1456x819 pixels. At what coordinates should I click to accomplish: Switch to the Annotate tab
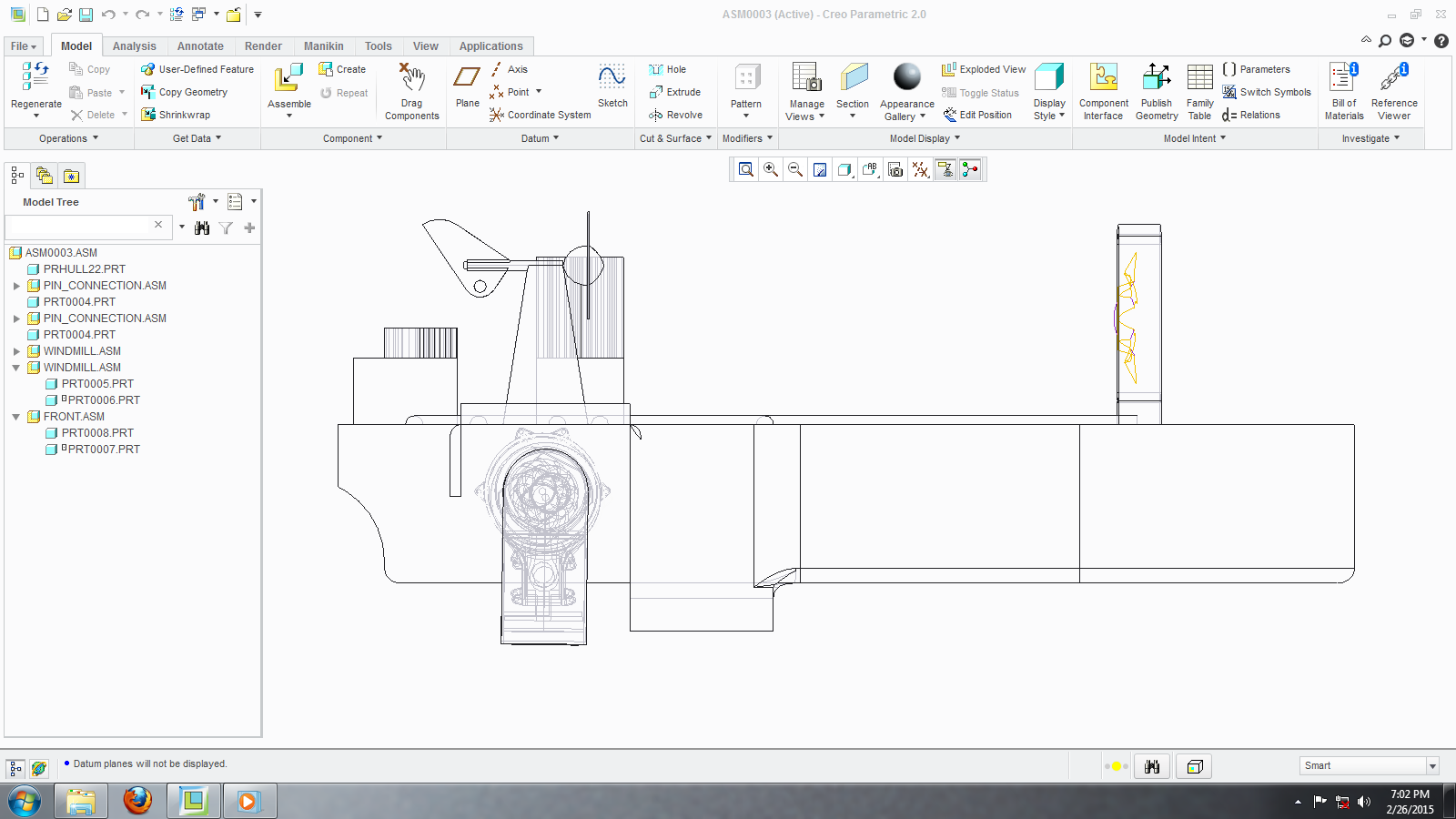pyautogui.click(x=200, y=46)
